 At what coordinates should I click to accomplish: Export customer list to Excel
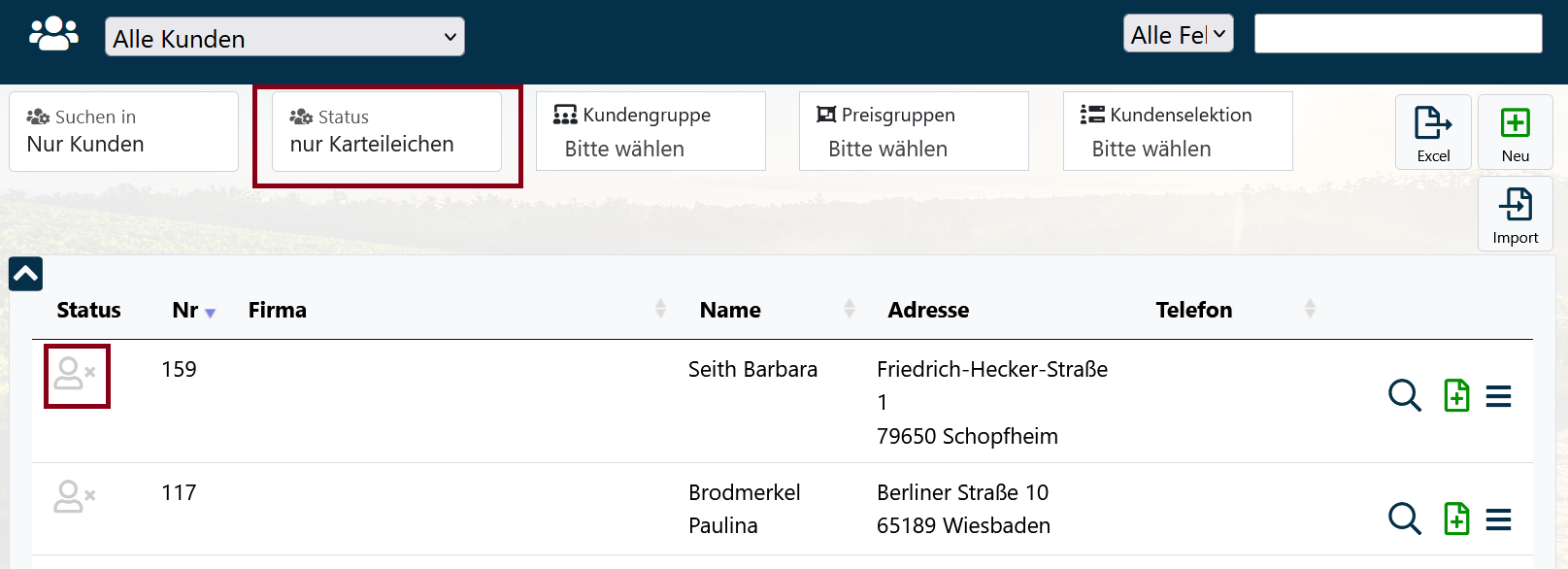(1433, 133)
